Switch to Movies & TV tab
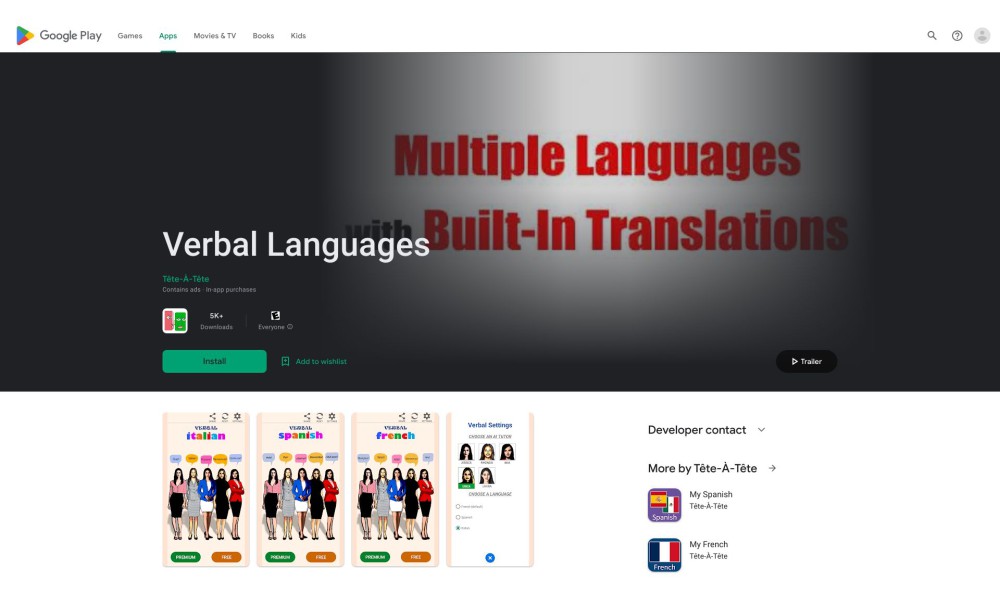 pos(214,36)
